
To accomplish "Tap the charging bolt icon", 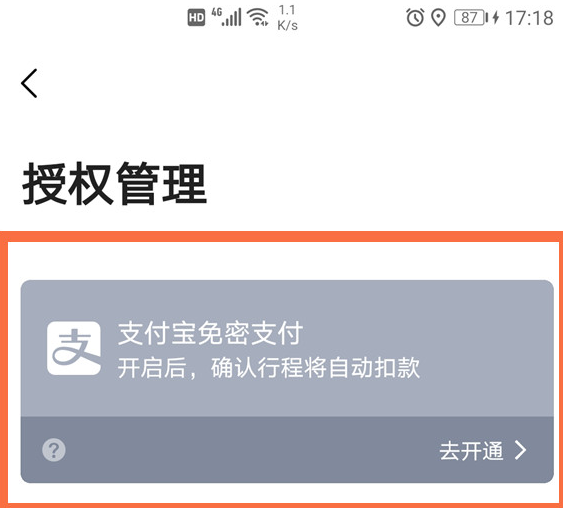I will point(496,17).
